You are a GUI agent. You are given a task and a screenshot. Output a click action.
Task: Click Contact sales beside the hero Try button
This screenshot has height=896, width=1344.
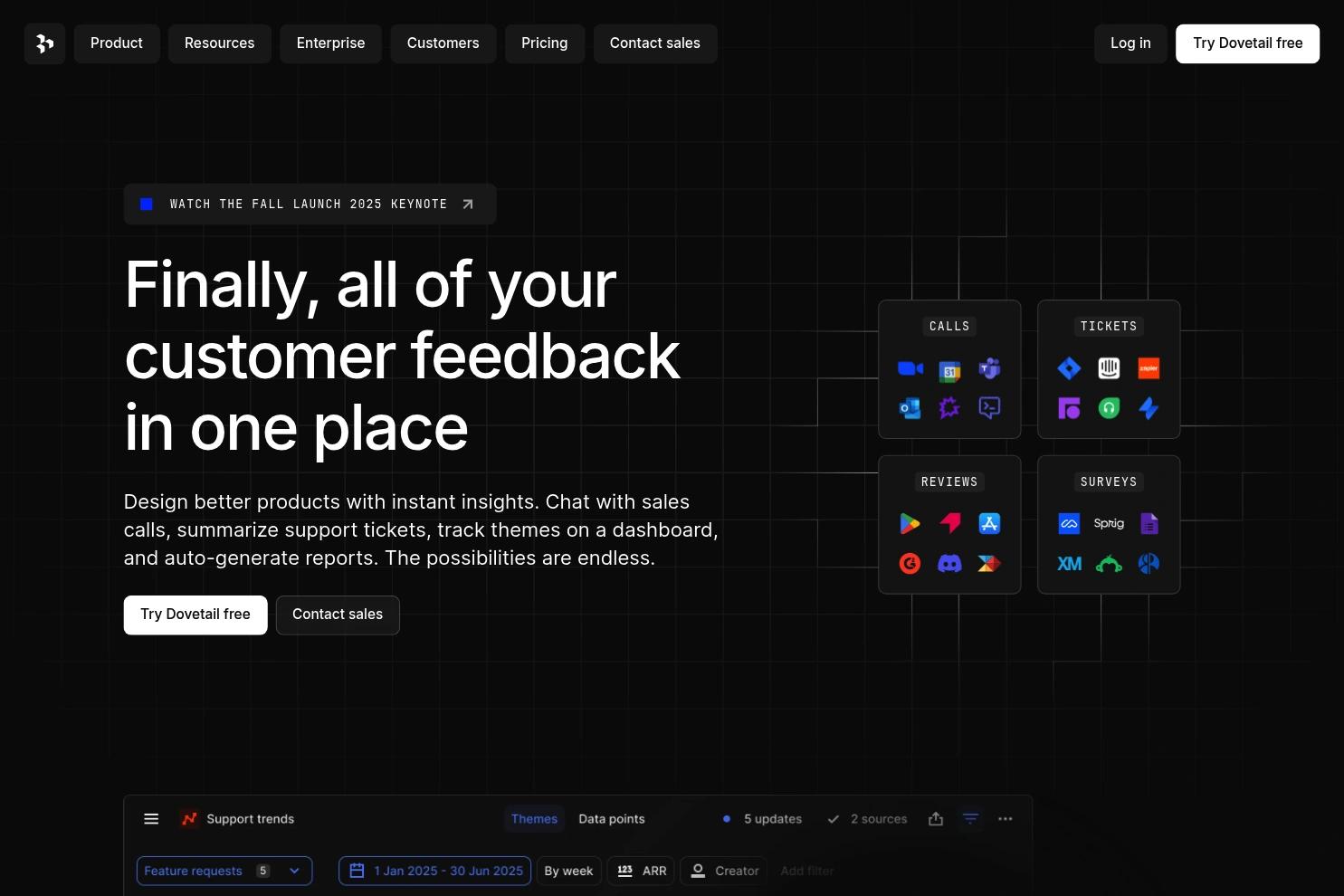point(338,615)
